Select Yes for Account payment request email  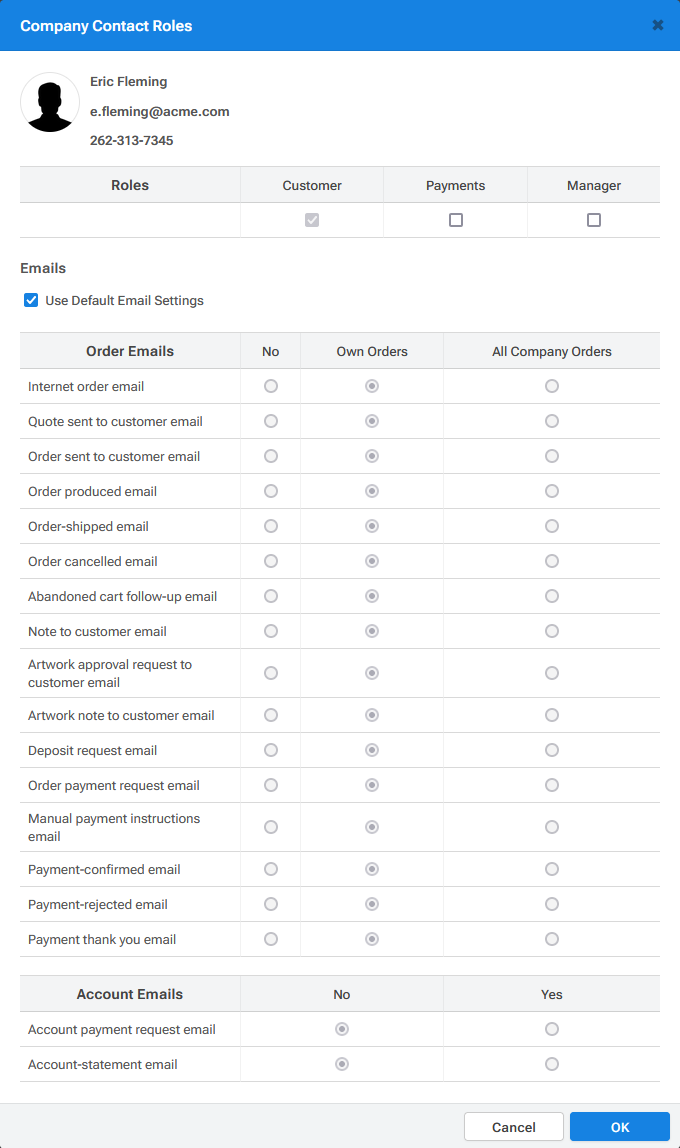pos(552,1029)
